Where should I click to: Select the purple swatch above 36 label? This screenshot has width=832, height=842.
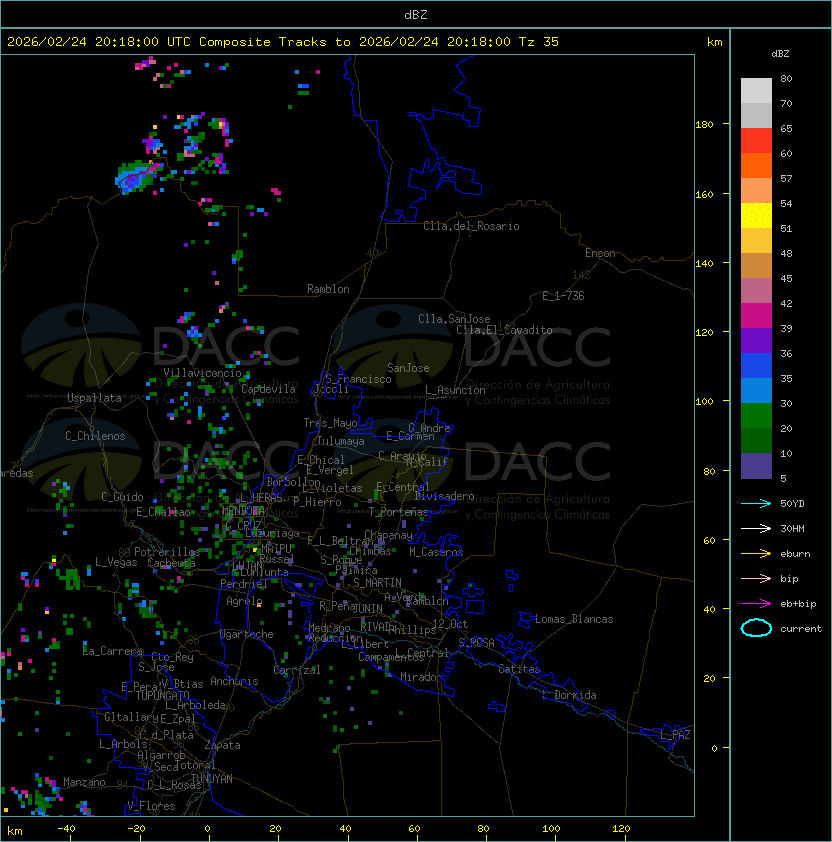click(x=756, y=340)
